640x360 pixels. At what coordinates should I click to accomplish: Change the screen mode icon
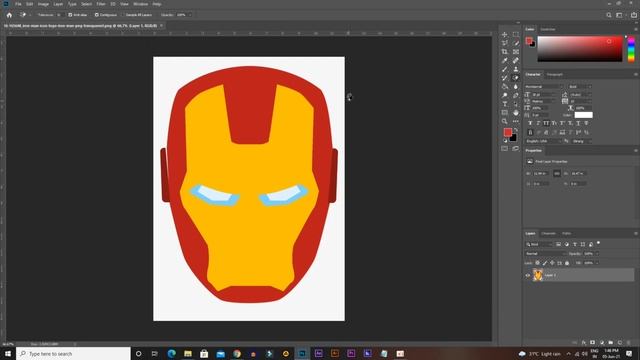[516, 148]
